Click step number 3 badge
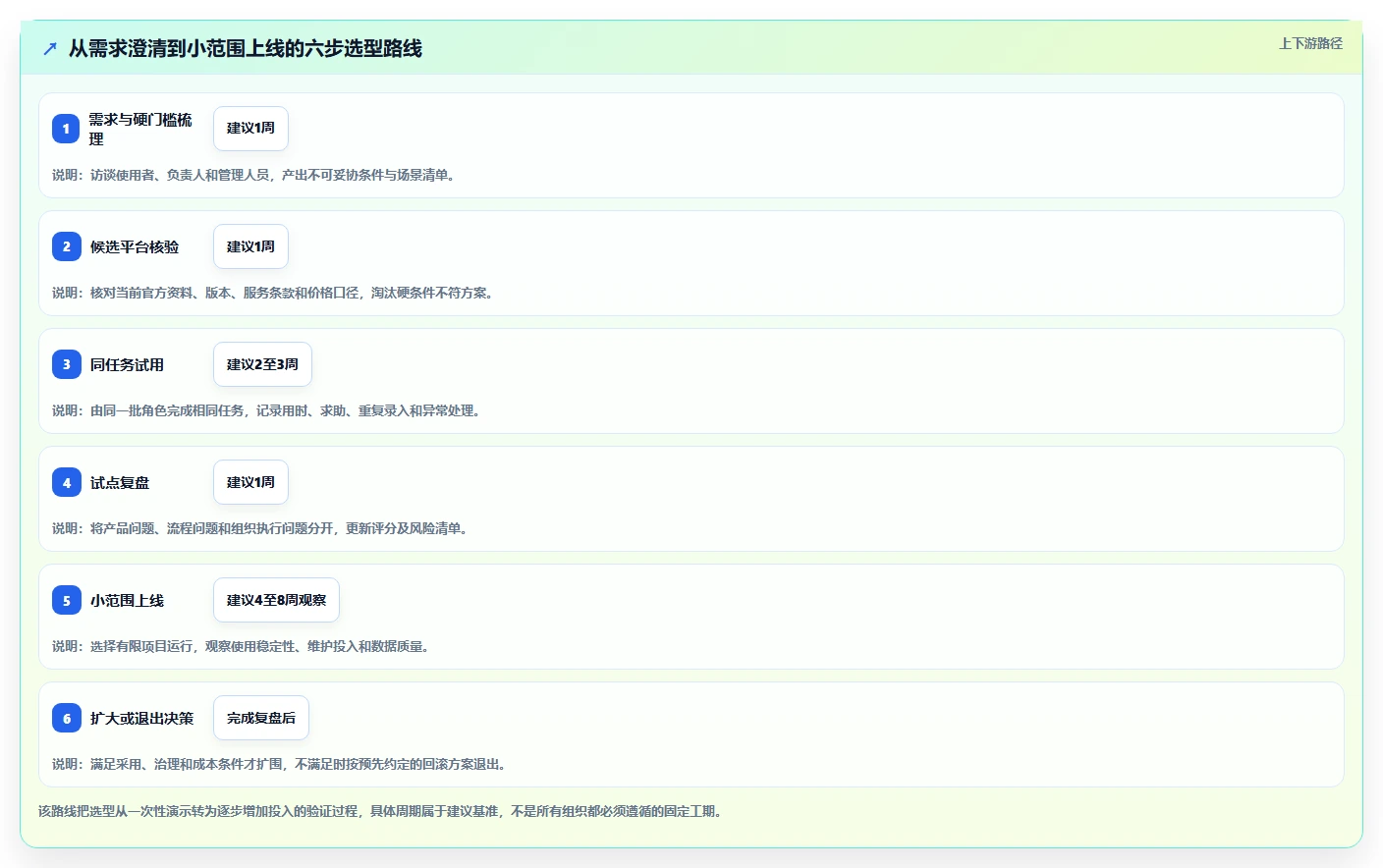Image resolution: width=1383 pixels, height=868 pixels. (66, 364)
